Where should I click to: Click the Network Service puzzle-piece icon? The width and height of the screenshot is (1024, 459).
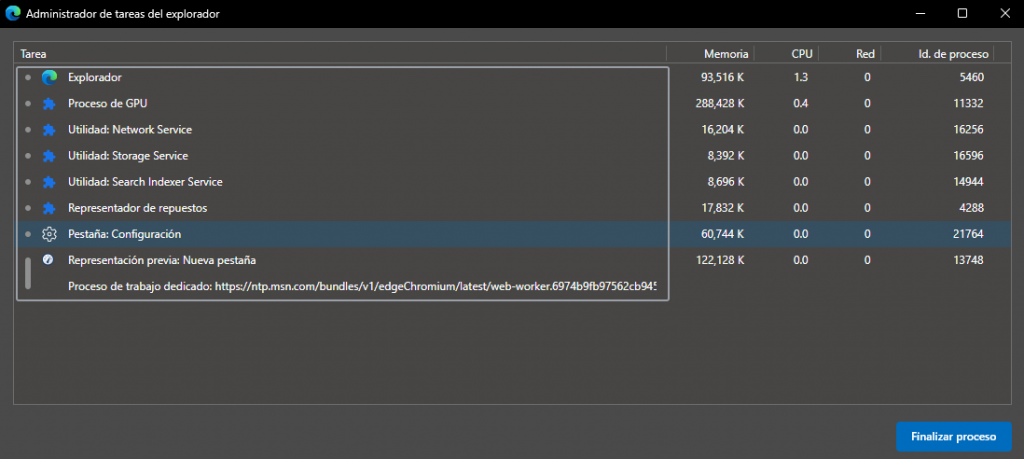click(x=49, y=130)
